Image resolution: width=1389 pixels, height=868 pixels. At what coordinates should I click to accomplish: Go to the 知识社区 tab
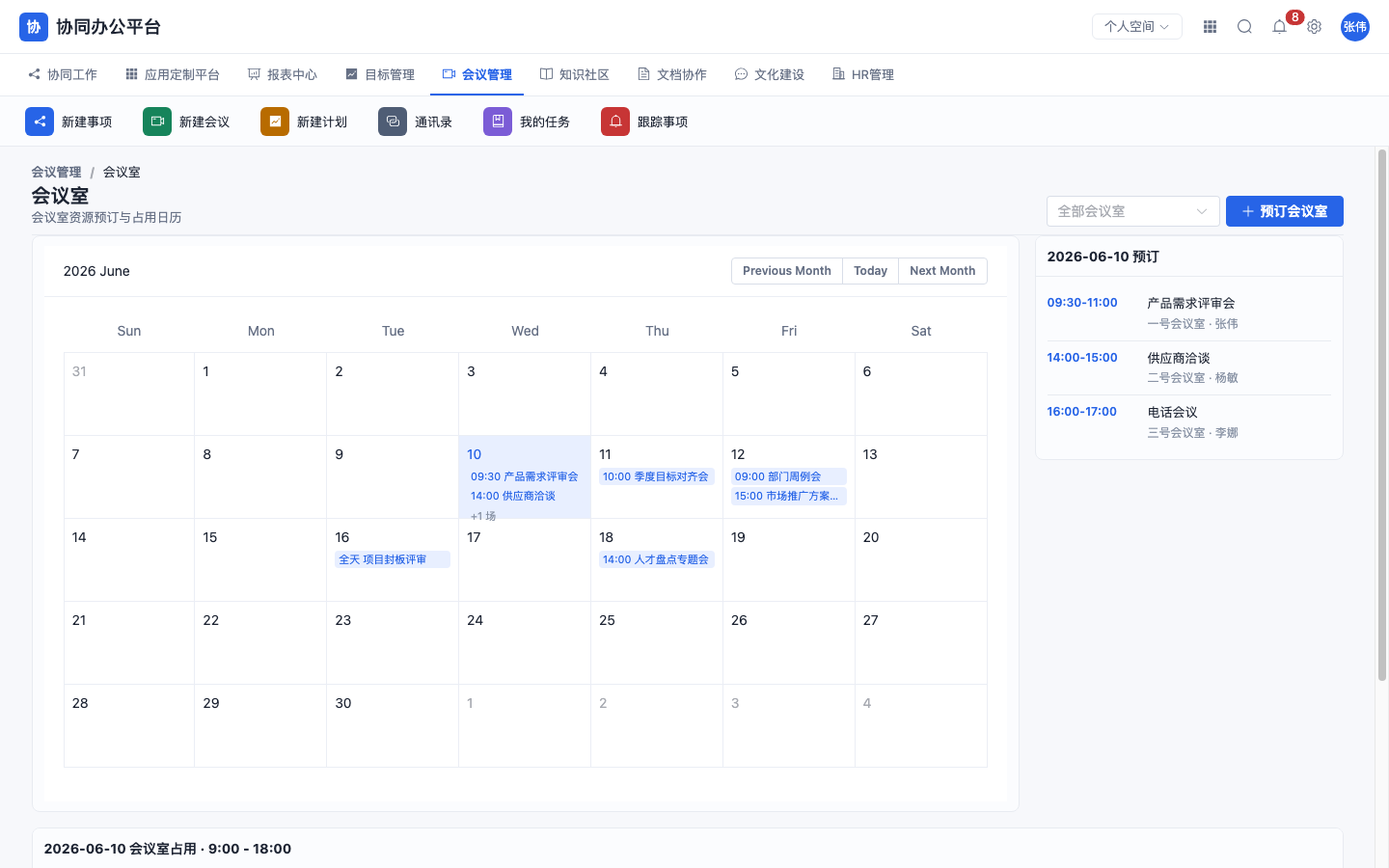[x=575, y=74]
